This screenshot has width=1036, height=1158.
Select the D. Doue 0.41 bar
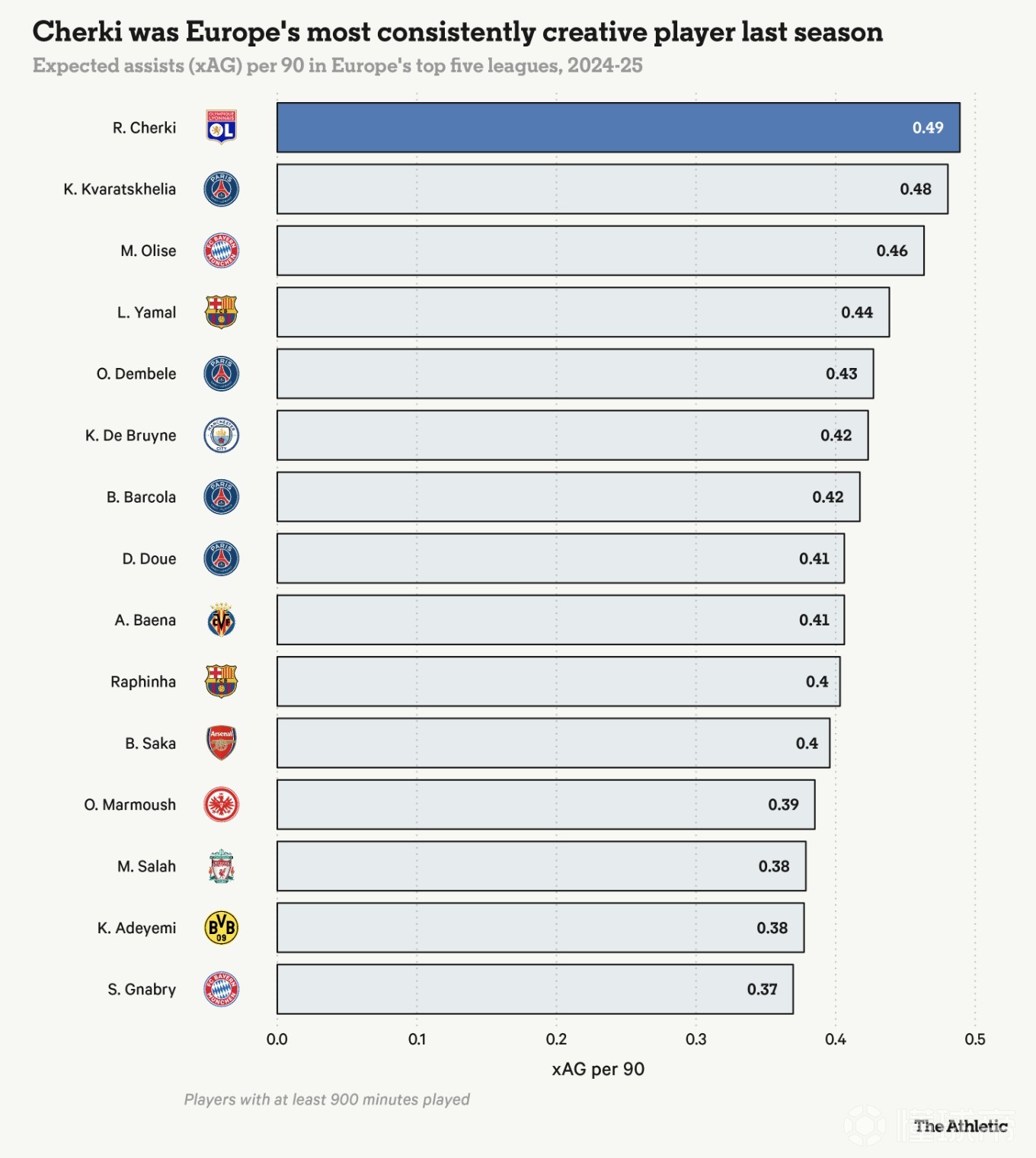[x=561, y=558]
